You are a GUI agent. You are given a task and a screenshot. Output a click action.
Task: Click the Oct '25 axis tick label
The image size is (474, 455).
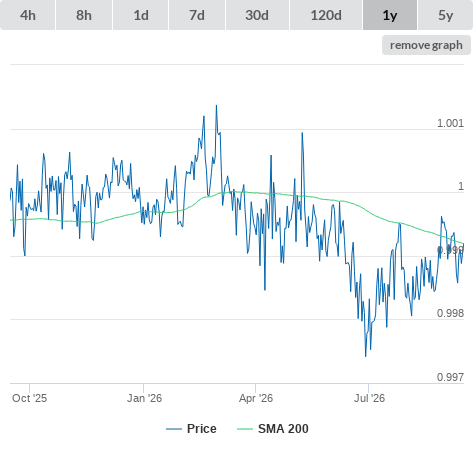[29, 398]
